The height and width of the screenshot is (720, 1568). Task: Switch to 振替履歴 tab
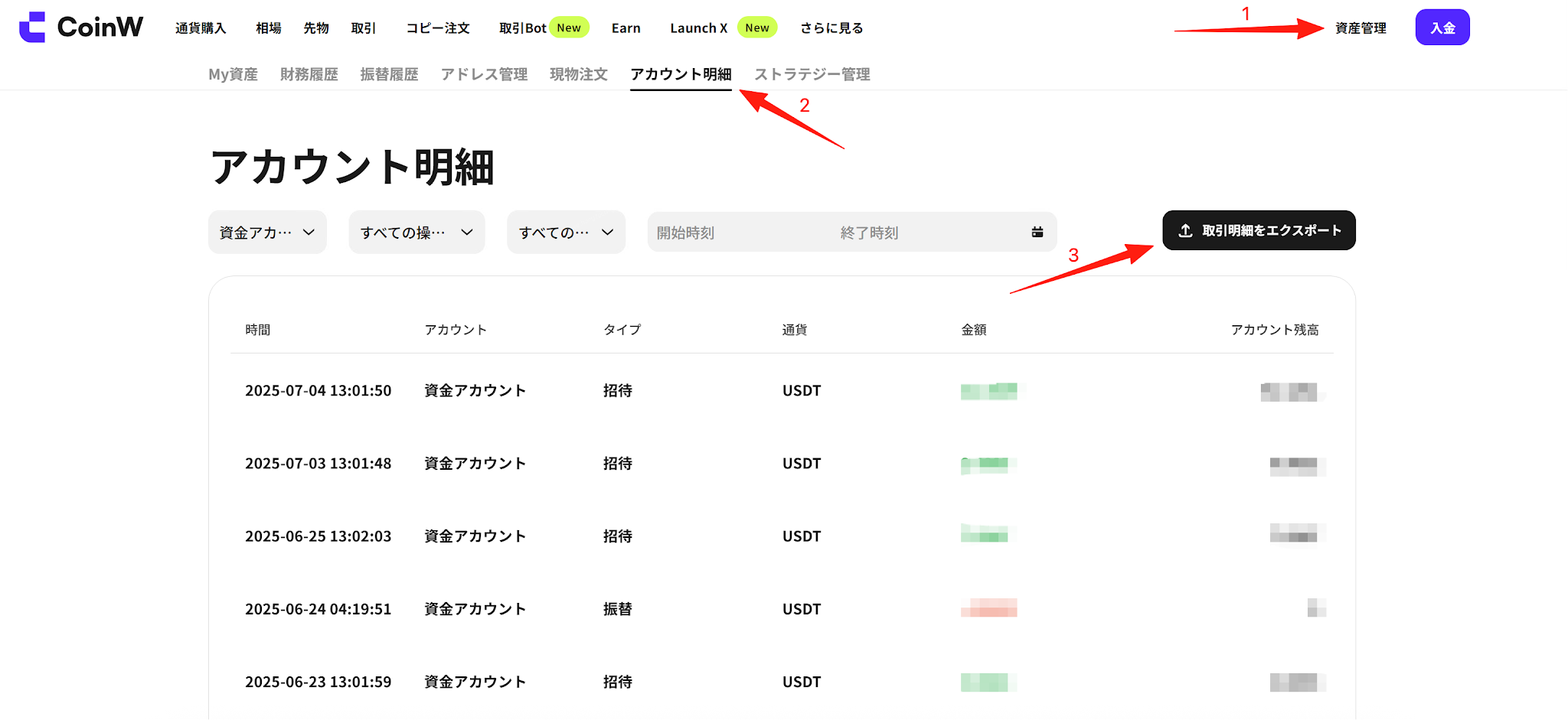tap(390, 74)
